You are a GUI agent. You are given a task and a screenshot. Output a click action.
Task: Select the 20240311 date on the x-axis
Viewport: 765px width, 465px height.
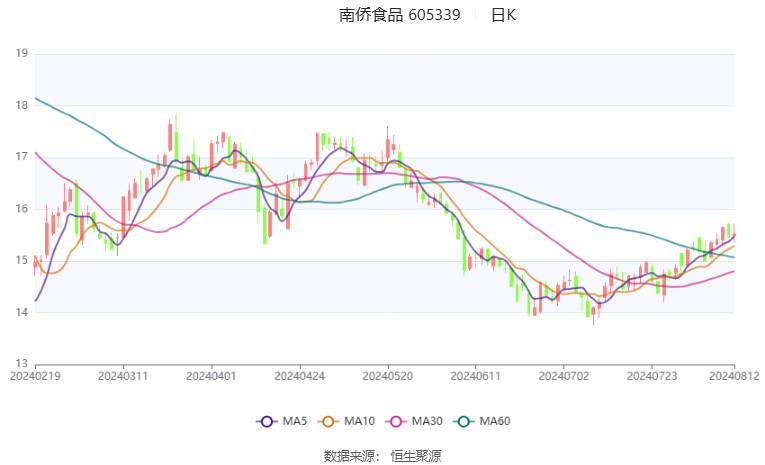click(x=122, y=377)
